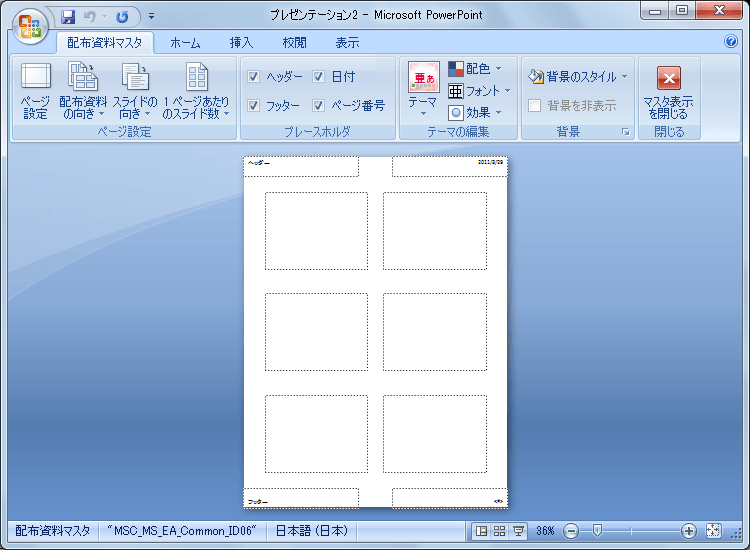
Task: Switch to 表示 tab
Action: coord(347,43)
